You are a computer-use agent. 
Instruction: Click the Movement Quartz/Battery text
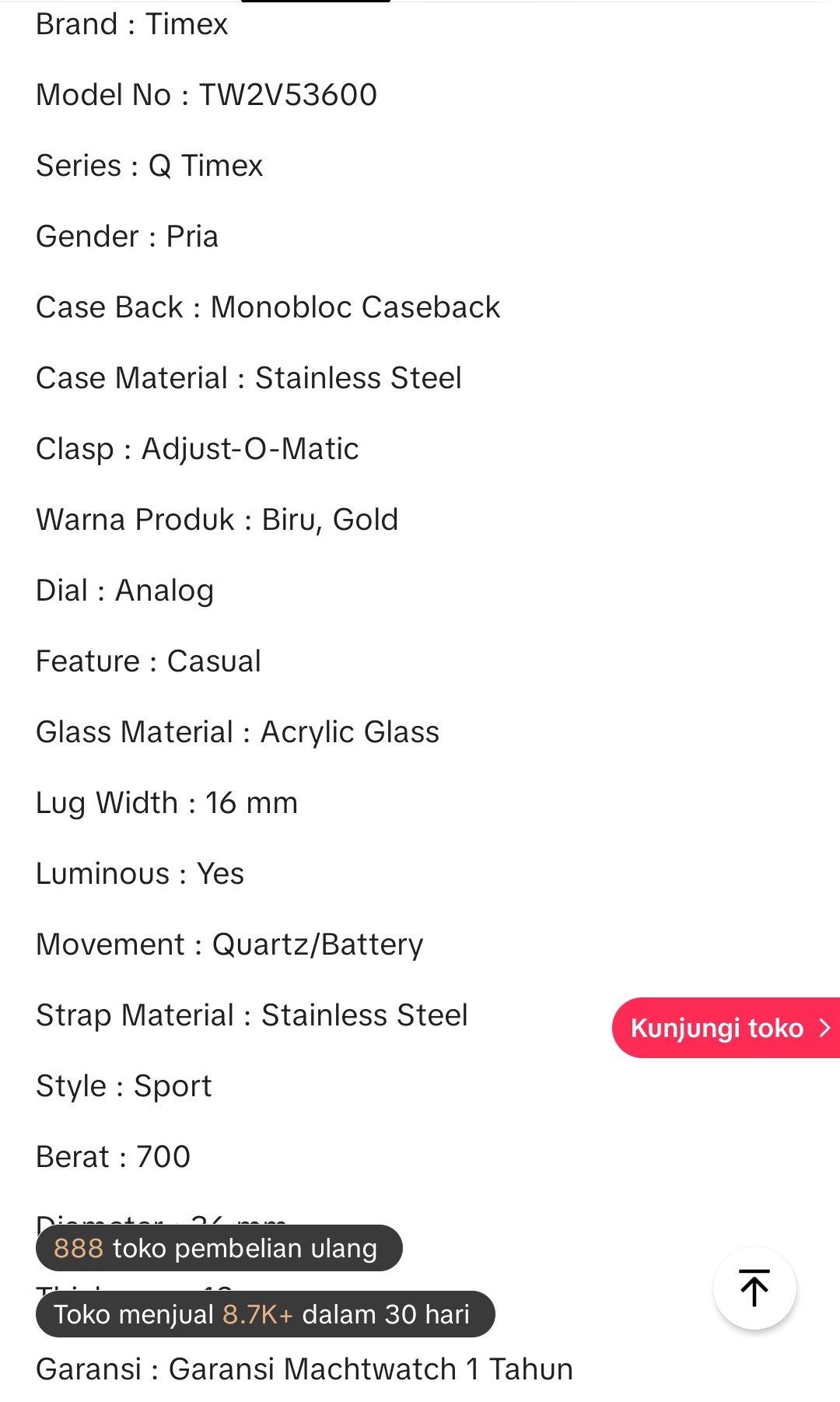[x=229, y=945]
